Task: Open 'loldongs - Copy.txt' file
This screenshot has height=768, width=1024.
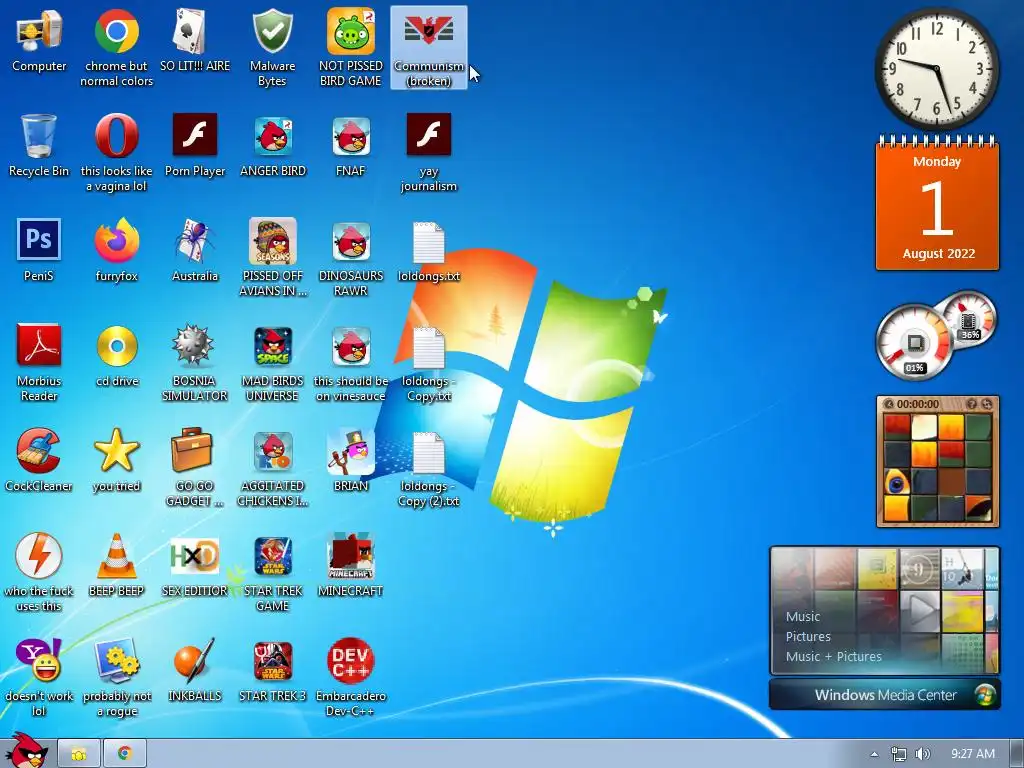Action: click(x=428, y=363)
